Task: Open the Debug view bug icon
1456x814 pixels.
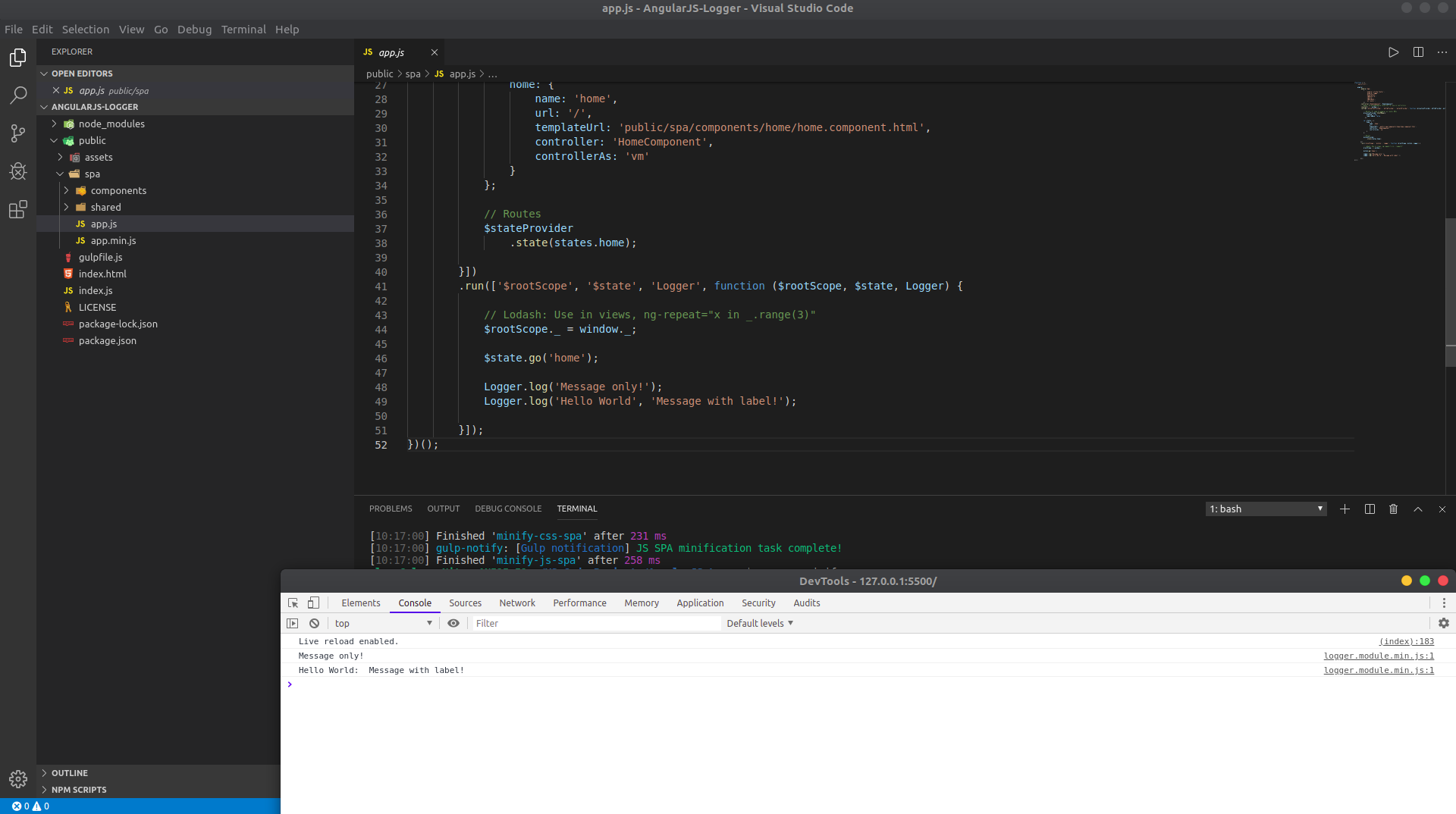Action: (18, 171)
